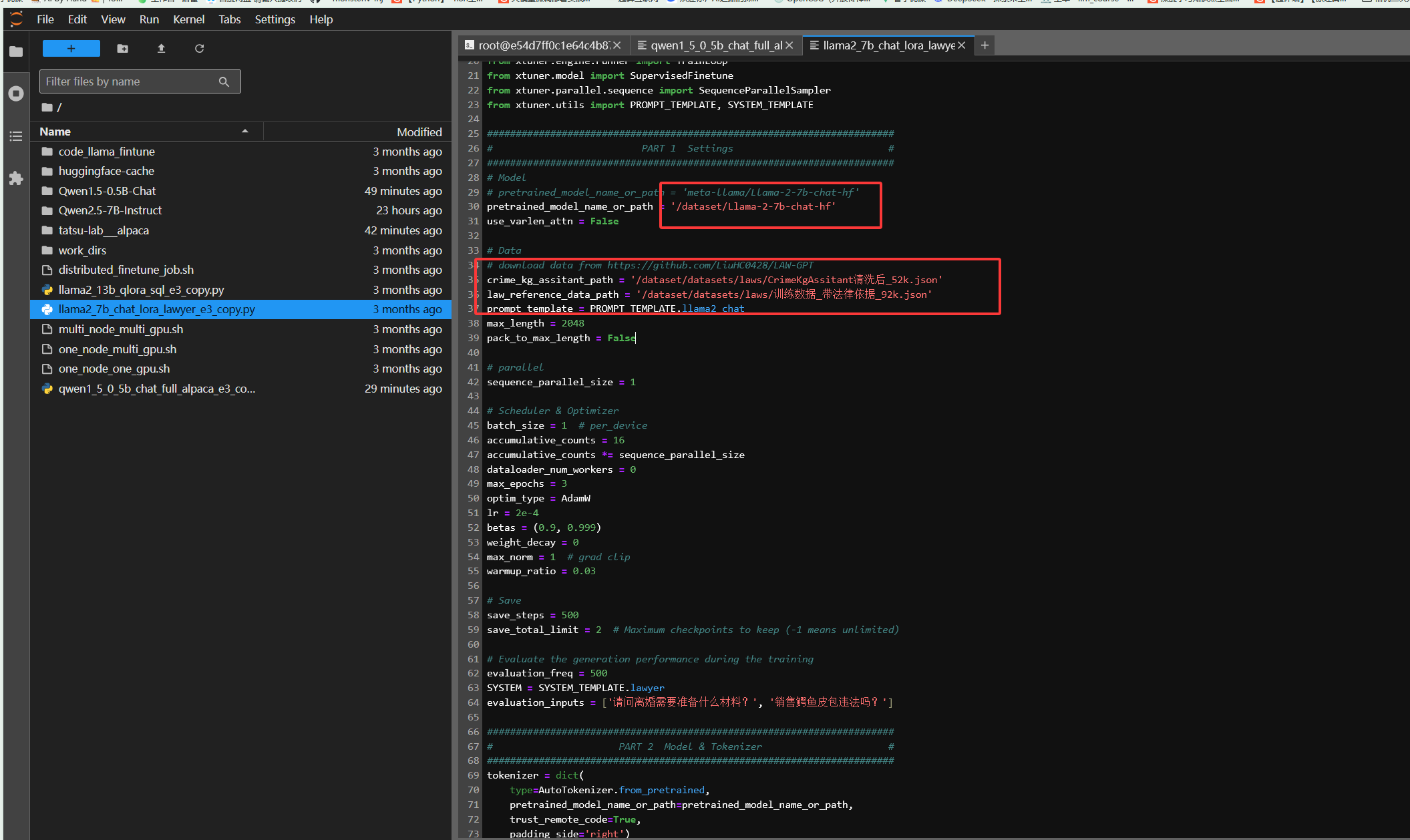Sort files by Modified column header
Image resolution: width=1410 pixels, height=840 pixels.
pos(419,132)
